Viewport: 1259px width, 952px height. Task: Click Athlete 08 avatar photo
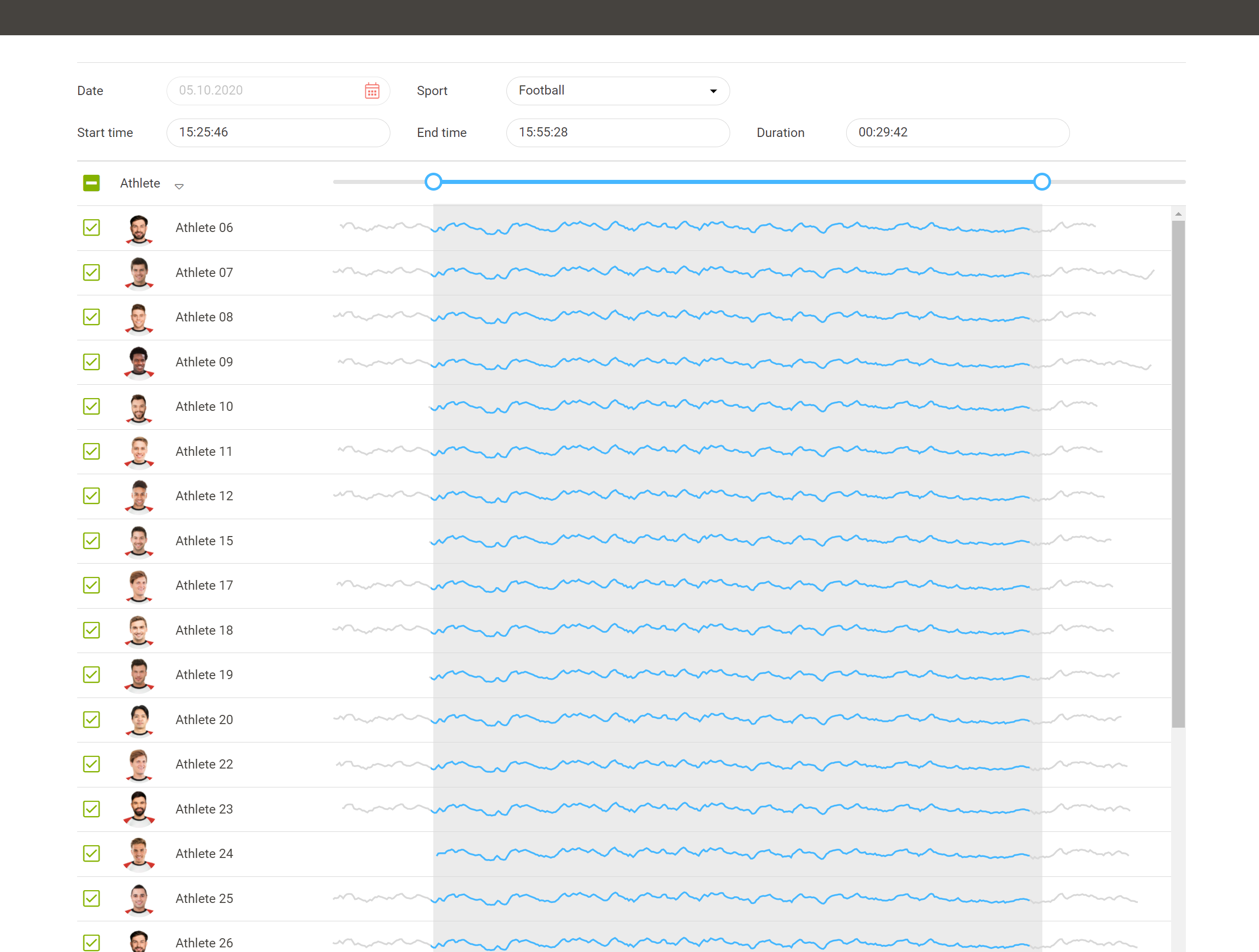[139, 318]
